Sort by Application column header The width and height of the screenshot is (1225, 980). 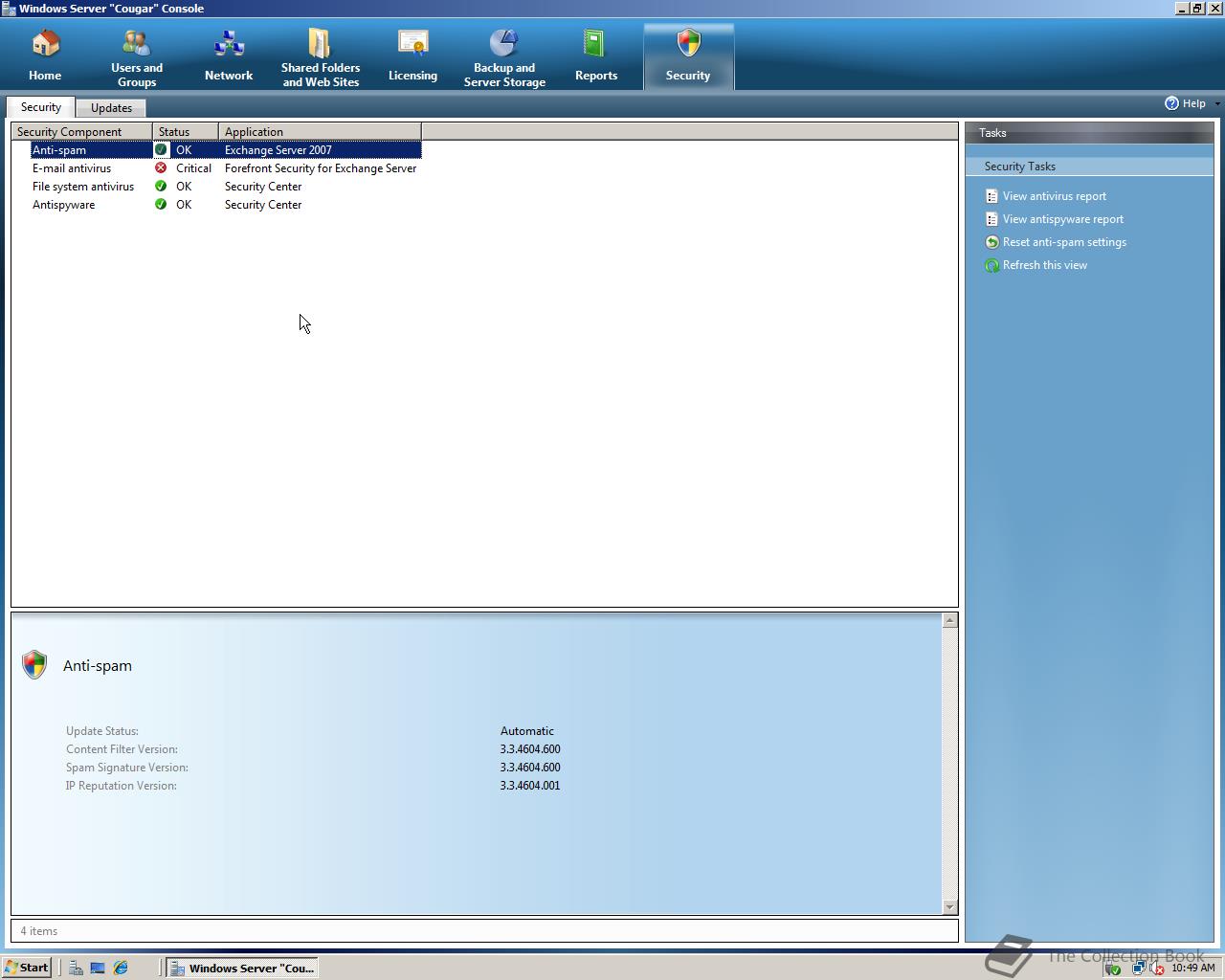320,131
